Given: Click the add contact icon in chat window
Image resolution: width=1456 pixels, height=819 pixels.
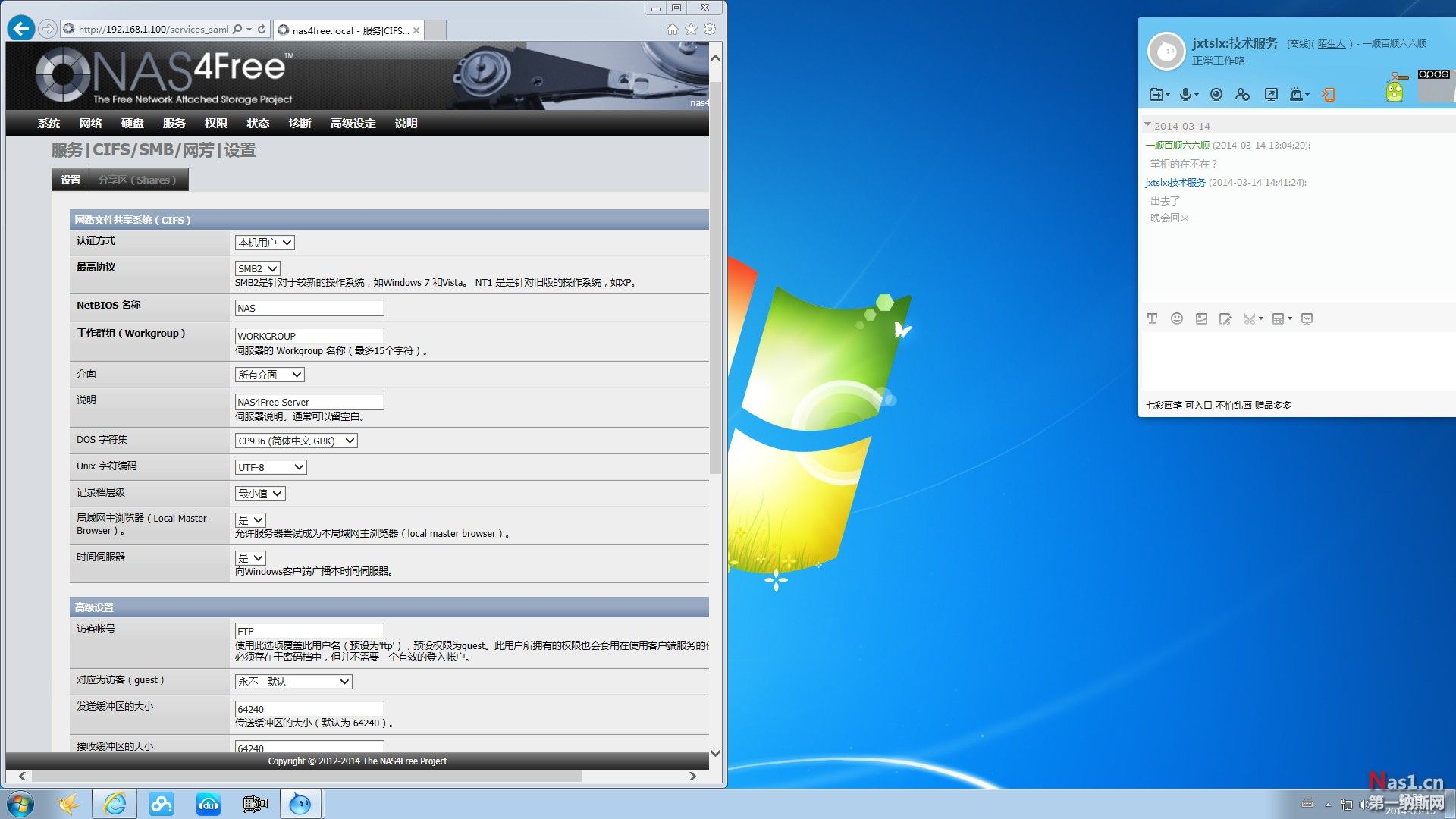Looking at the screenshot, I should coord(1242,94).
